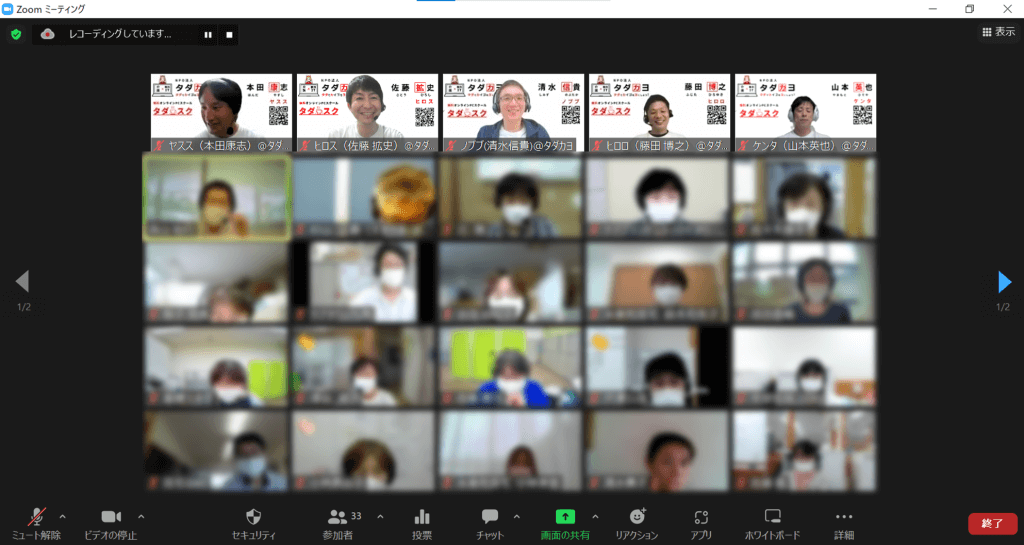
Task: Go to next page of participants
Action: [x=1004, y=283]
